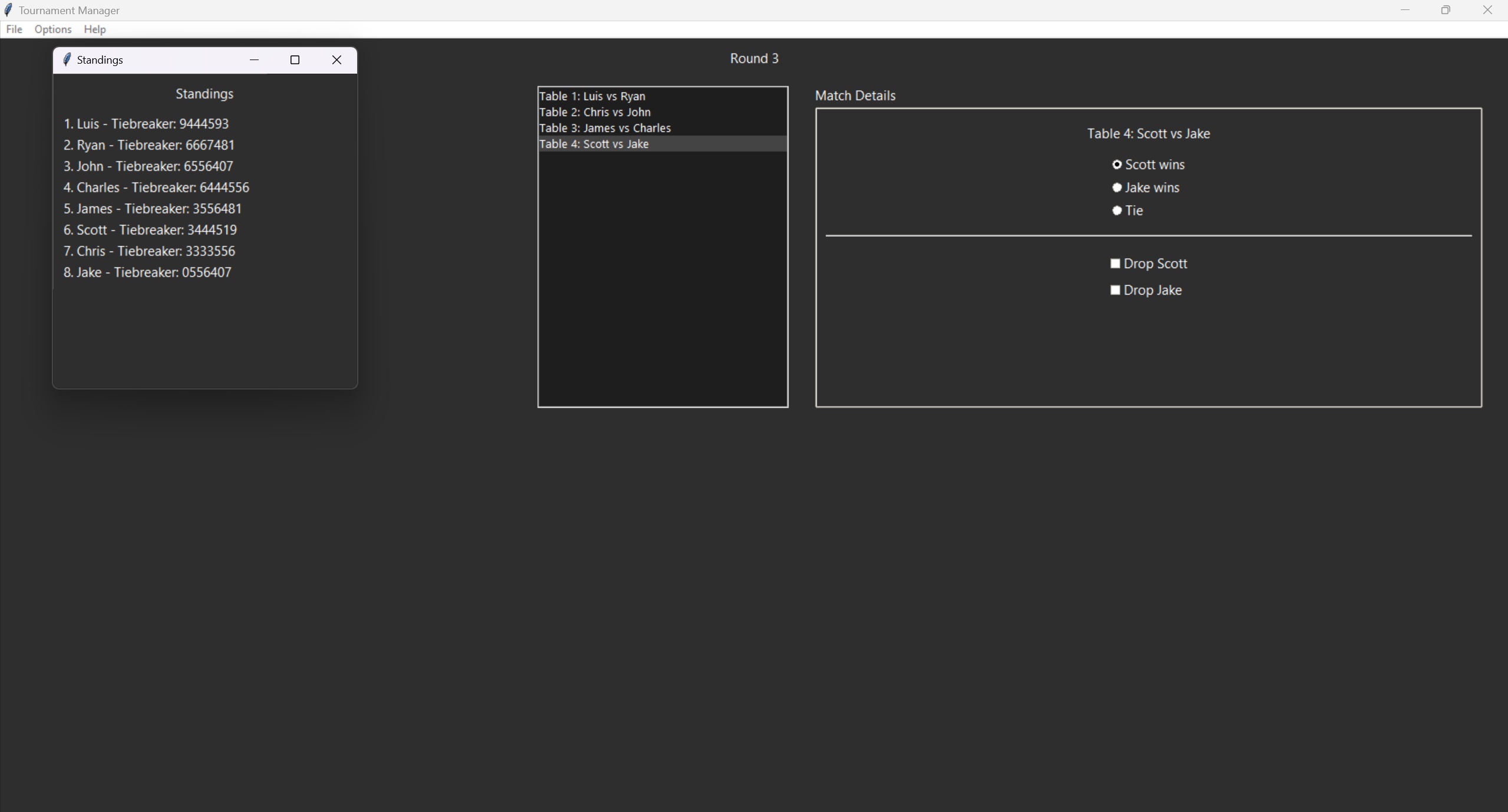Click John standings row with tiebreaker 6556407

(149, 166)
